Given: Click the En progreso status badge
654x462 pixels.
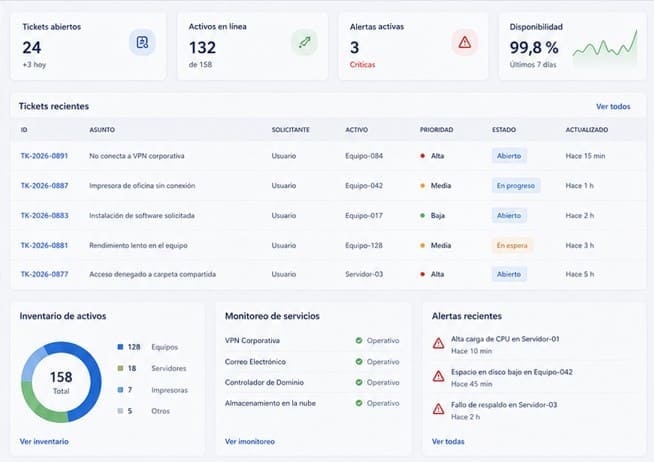Looking at the screenshot, I should pyautogui.click(x=516, y=186).
